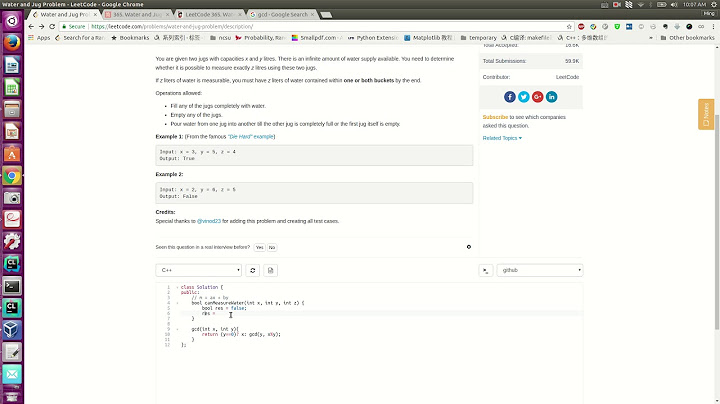Open @vinod23 profile link
The image size is (720, 404).
pos(208,221)
